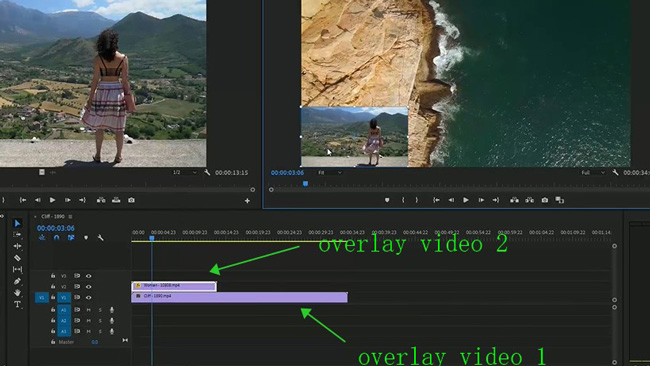Screen dimensions: 650x366
Task: Add marker in timeline header
Action: tap(86, 238)
